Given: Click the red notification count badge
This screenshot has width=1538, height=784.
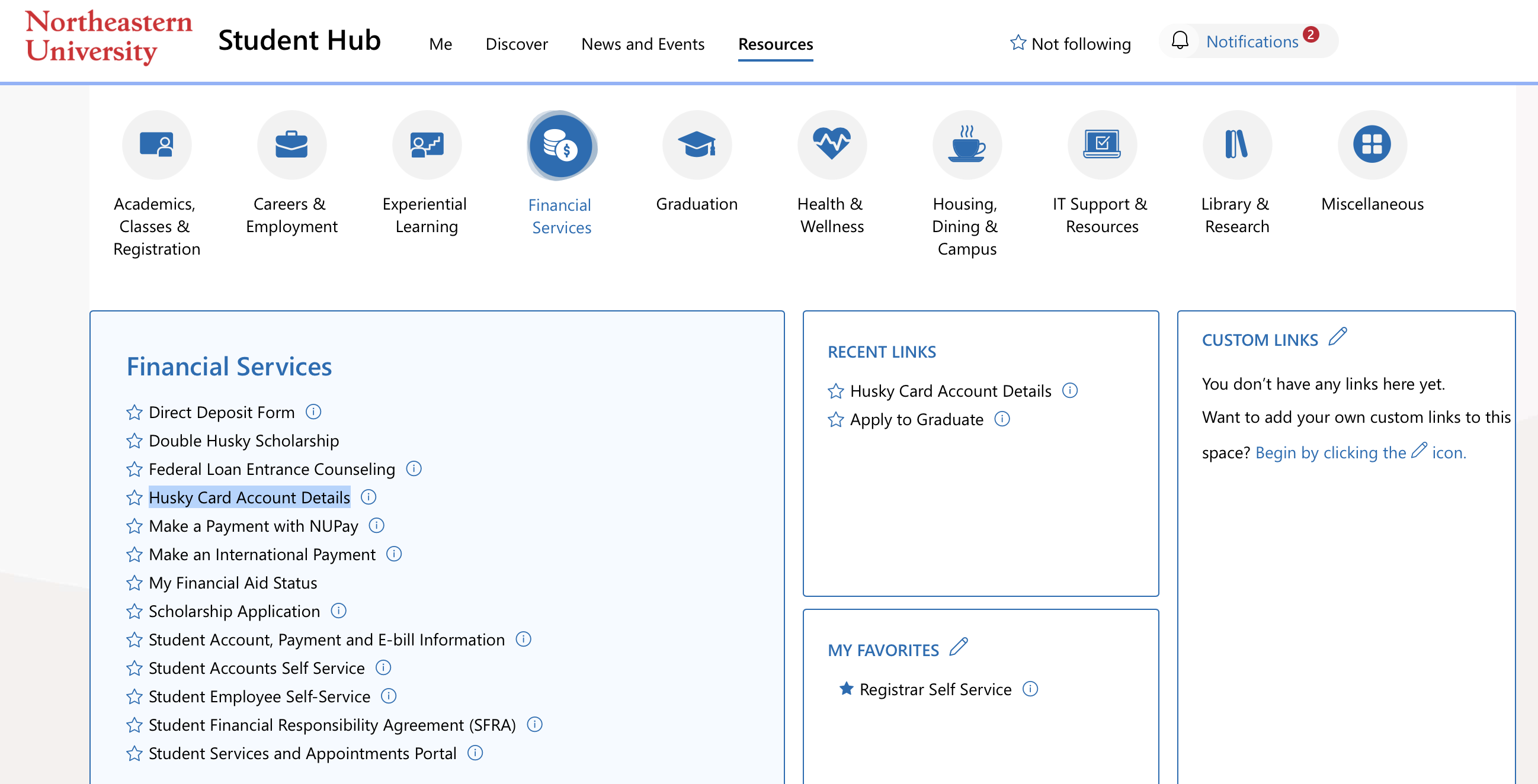Looking at the screenshot, I should (x=1310, y=34).
